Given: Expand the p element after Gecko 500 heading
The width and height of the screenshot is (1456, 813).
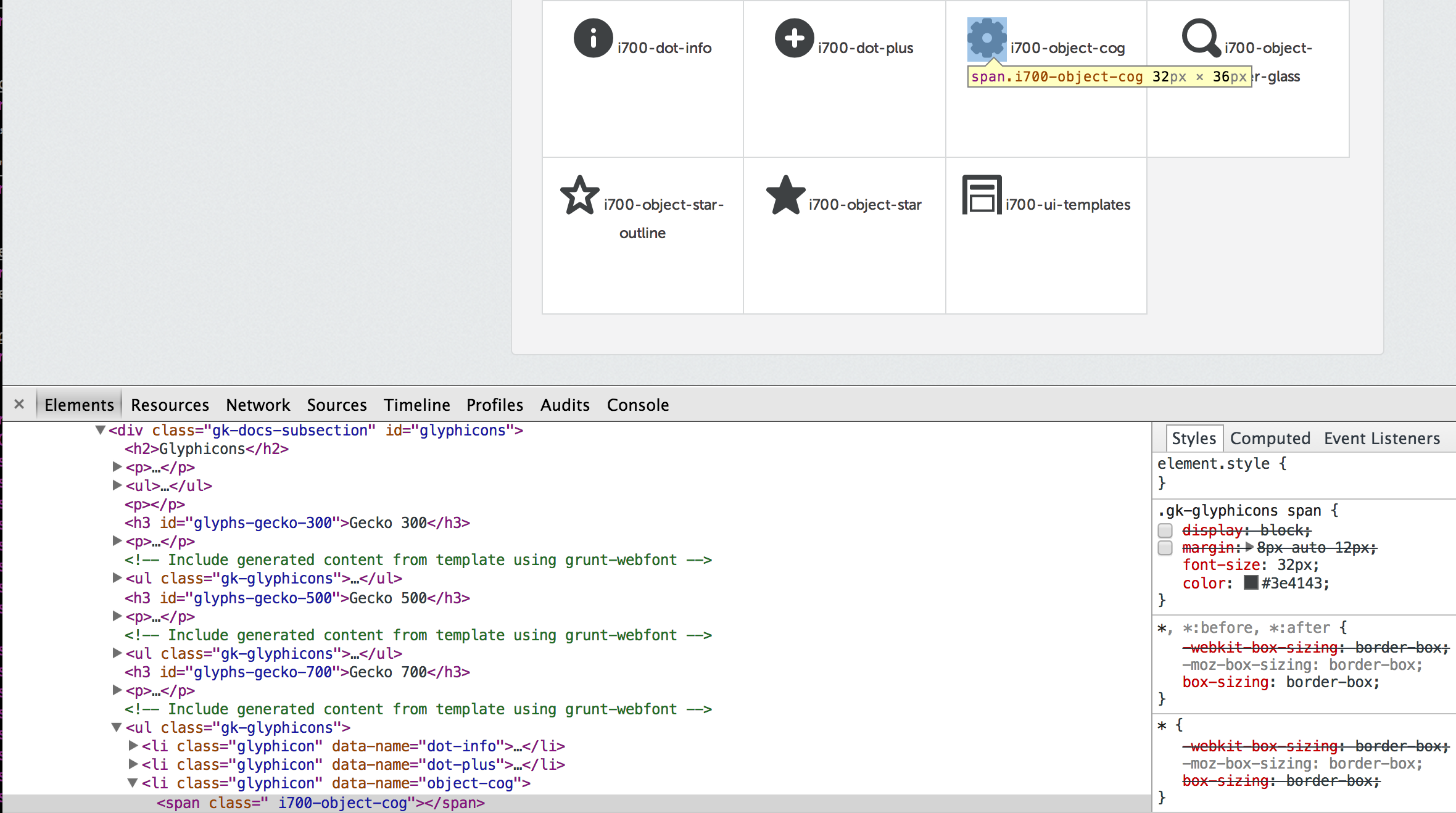Looking at the screenshot, I should (x=117, y=616).
